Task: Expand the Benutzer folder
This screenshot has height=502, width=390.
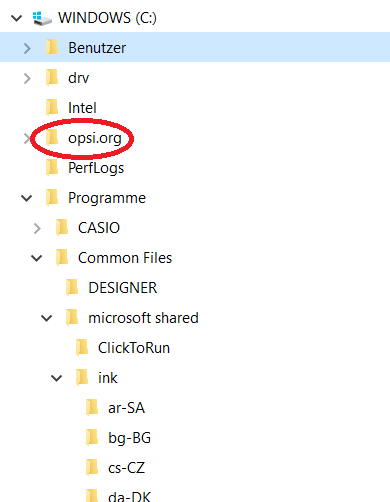Action: click(27, 48)
